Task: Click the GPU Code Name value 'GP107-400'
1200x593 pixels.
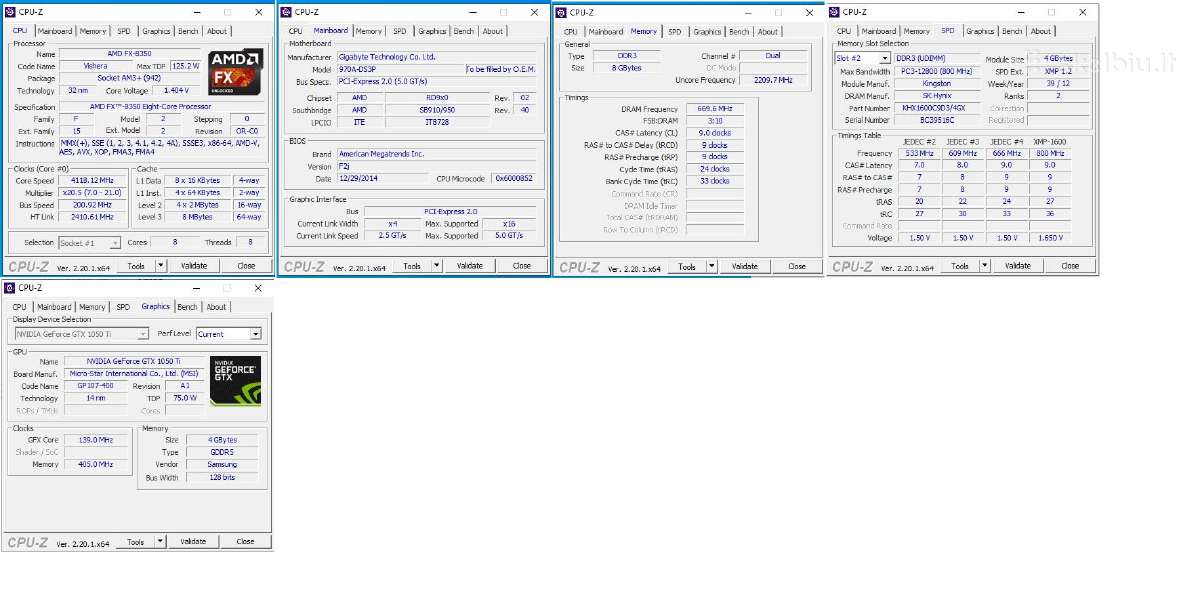Action: point(96,386)
